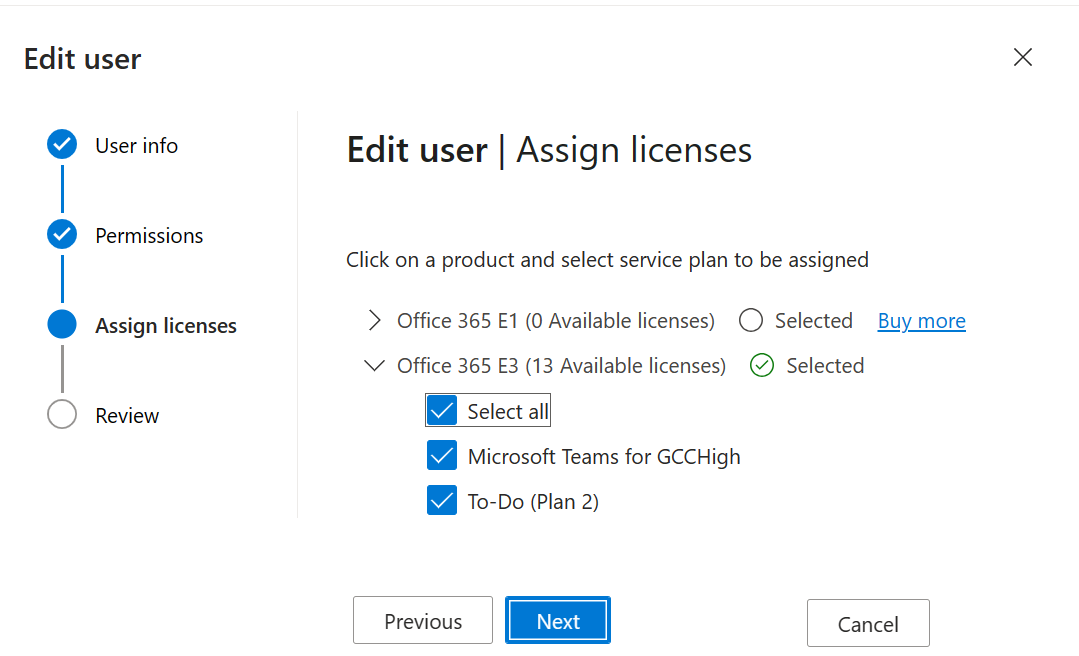
Task: Click the User info completed step circle
Action: (62, 145)
